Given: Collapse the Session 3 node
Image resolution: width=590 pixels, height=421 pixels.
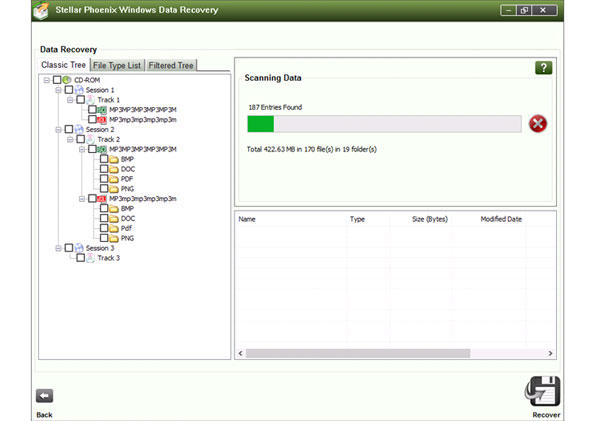Looking at the screenshot, I should click(x=58, y=248).
